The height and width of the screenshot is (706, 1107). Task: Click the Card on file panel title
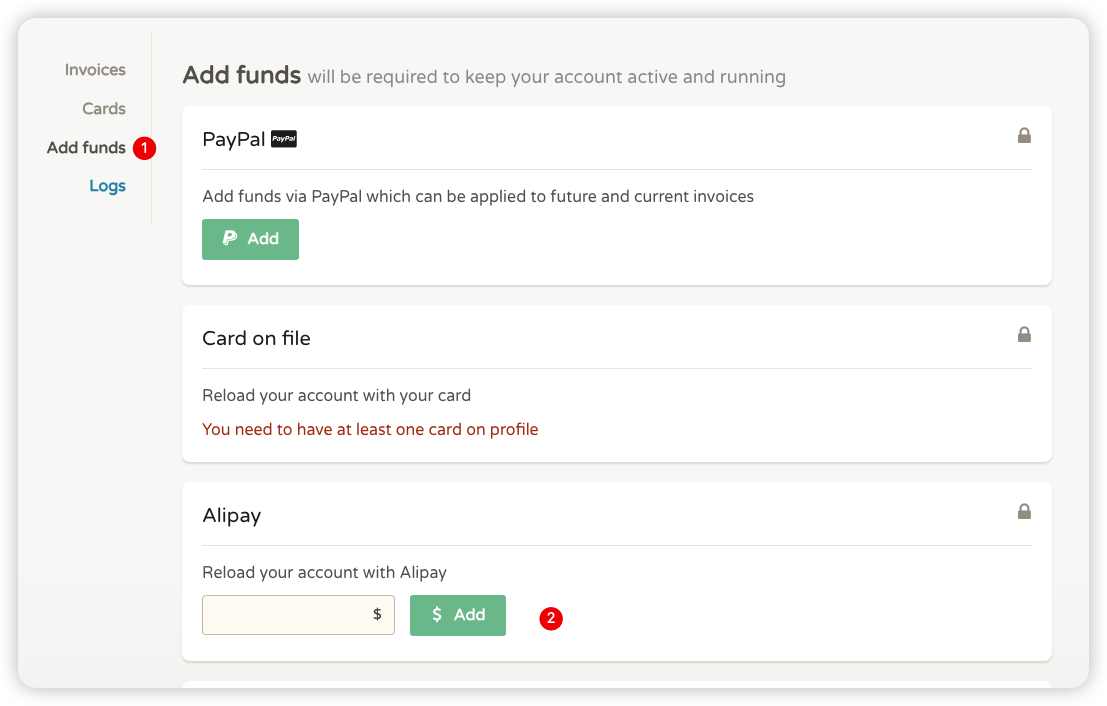point(256,338)
